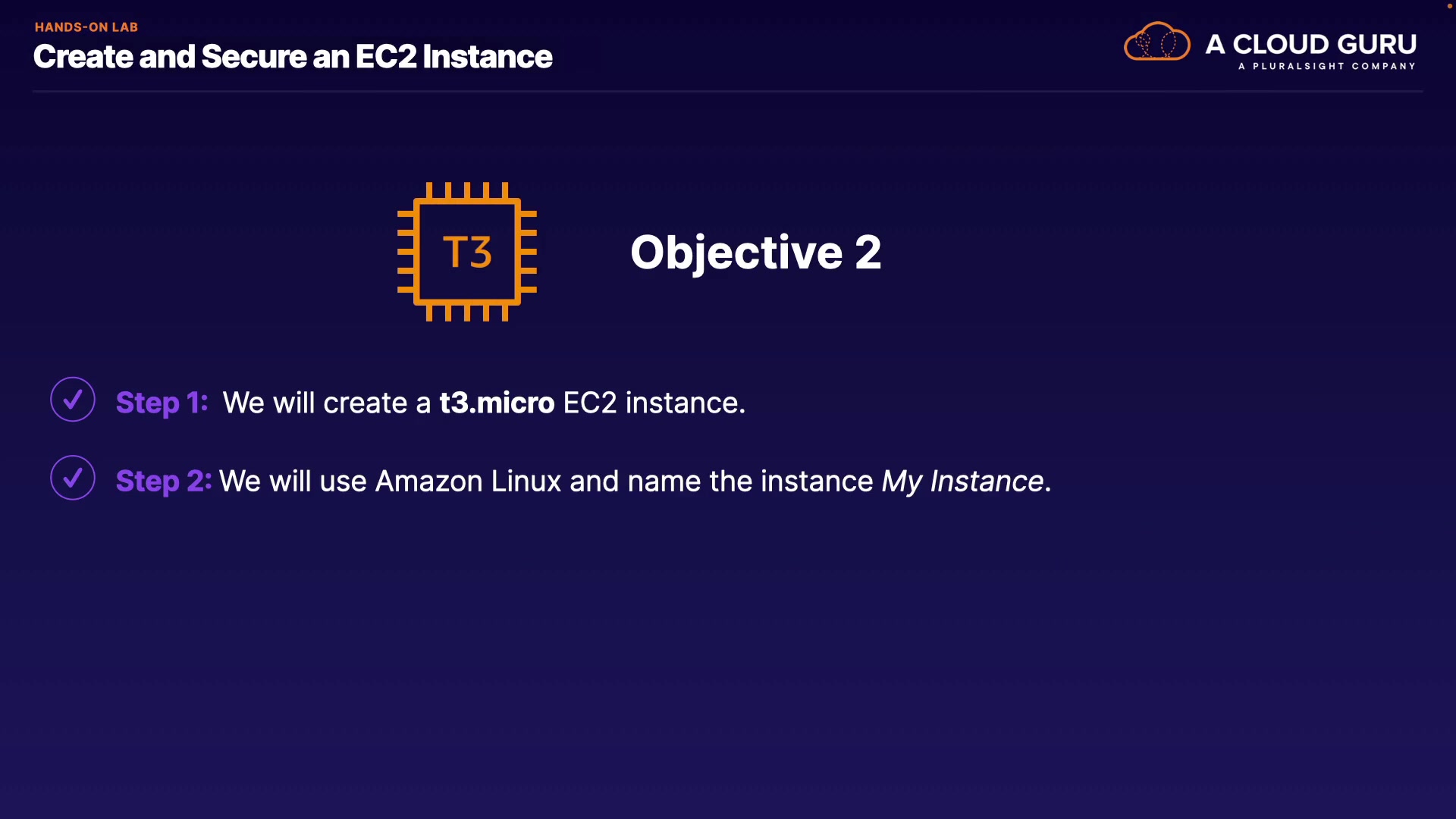Click the orange T3 chip icon

click(x=467, y=252)
